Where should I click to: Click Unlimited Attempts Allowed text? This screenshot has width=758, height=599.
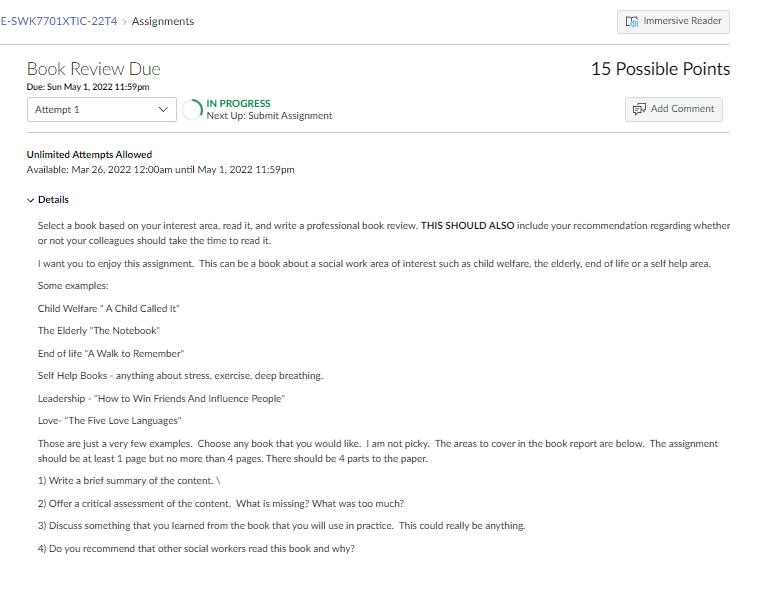tap(89, 155)
